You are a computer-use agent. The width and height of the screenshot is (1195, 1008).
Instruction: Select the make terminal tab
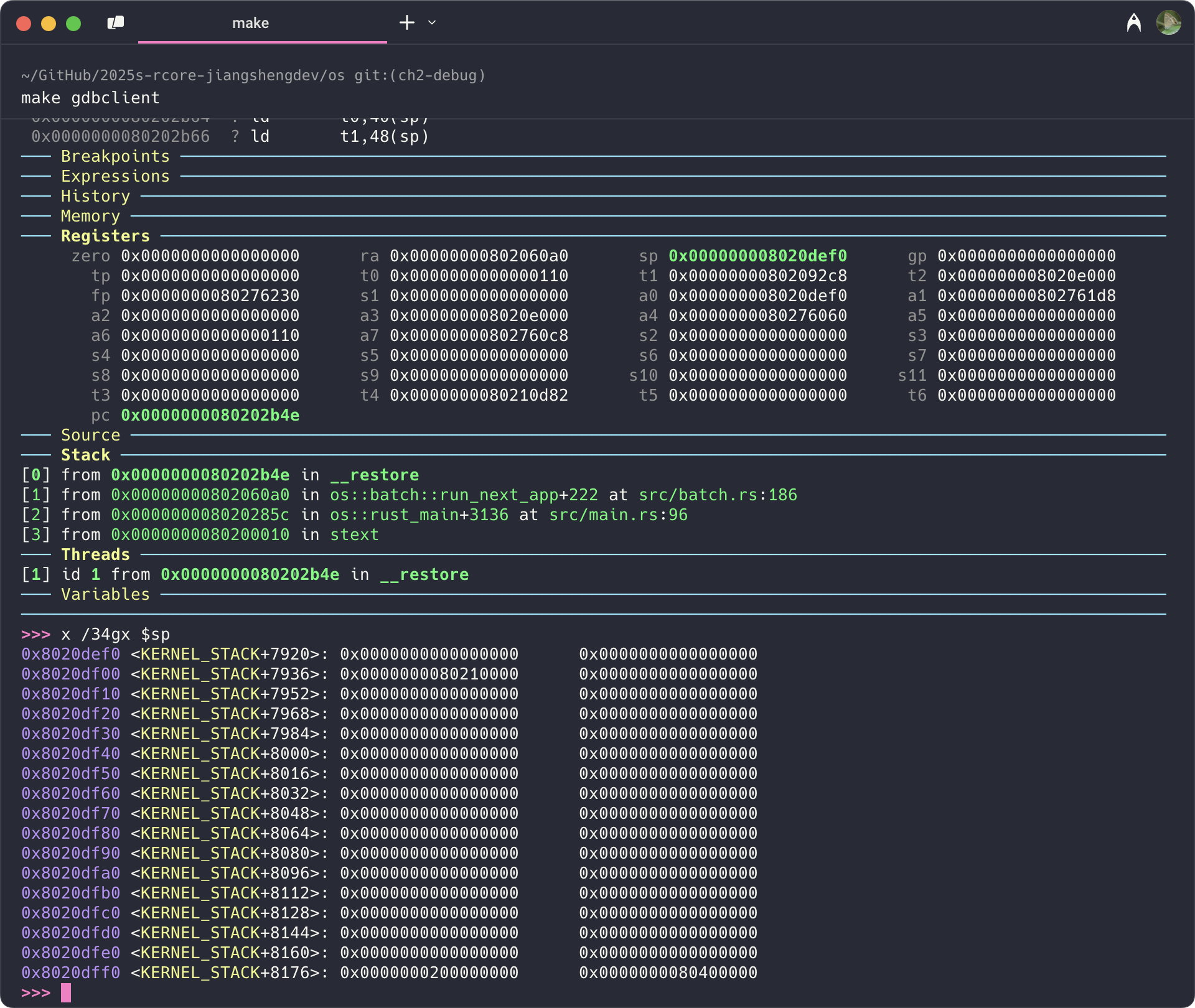(x=250, y=23)
